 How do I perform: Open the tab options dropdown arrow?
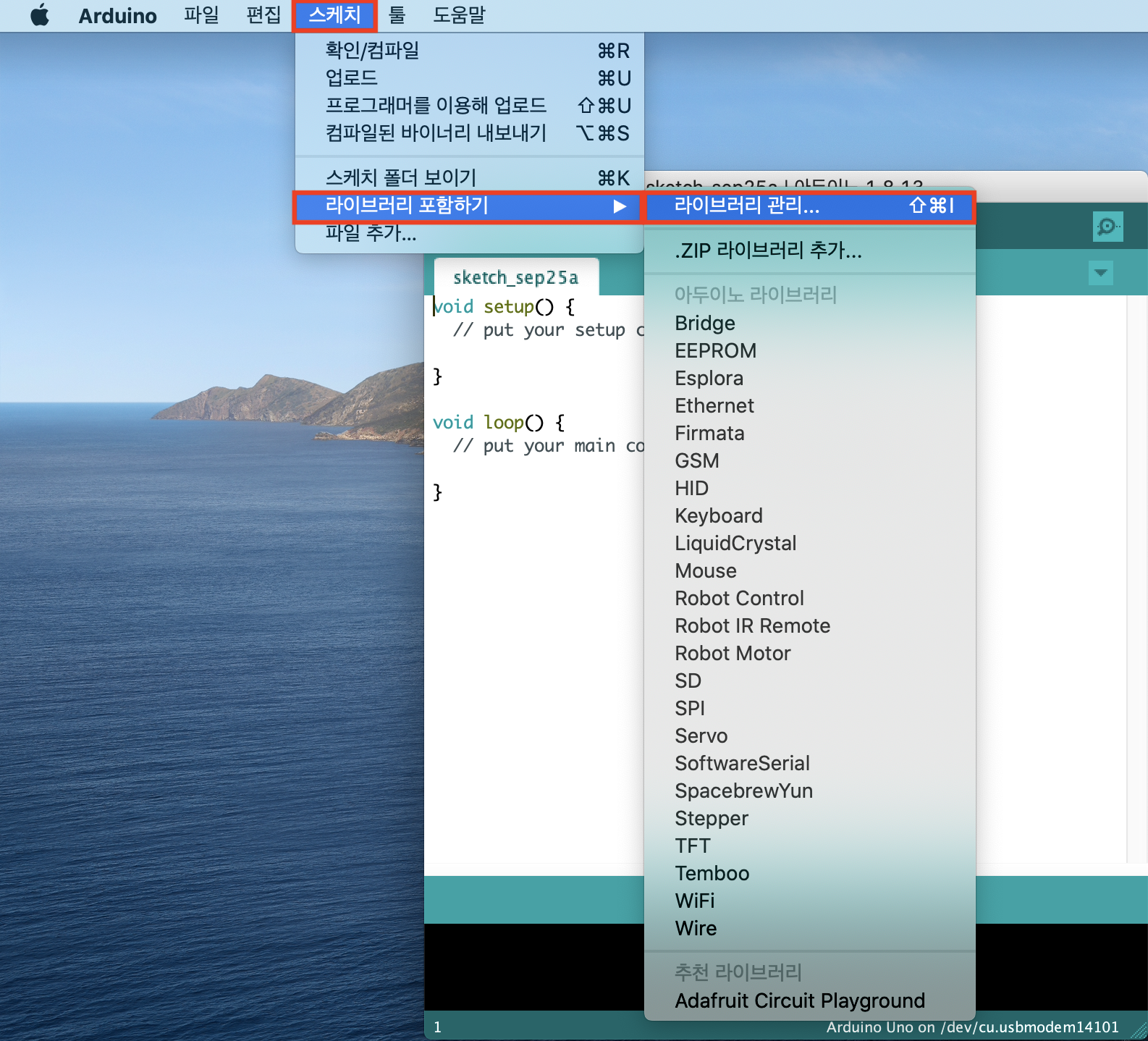click(x=1101, y=273)
